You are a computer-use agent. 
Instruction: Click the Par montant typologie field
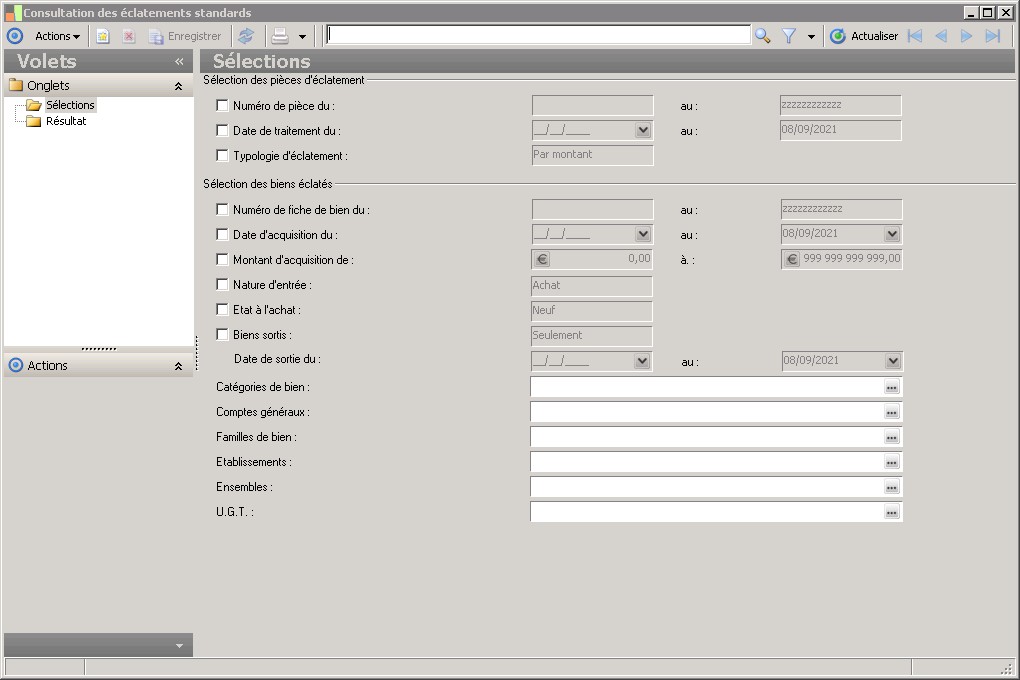coord(593,155)
